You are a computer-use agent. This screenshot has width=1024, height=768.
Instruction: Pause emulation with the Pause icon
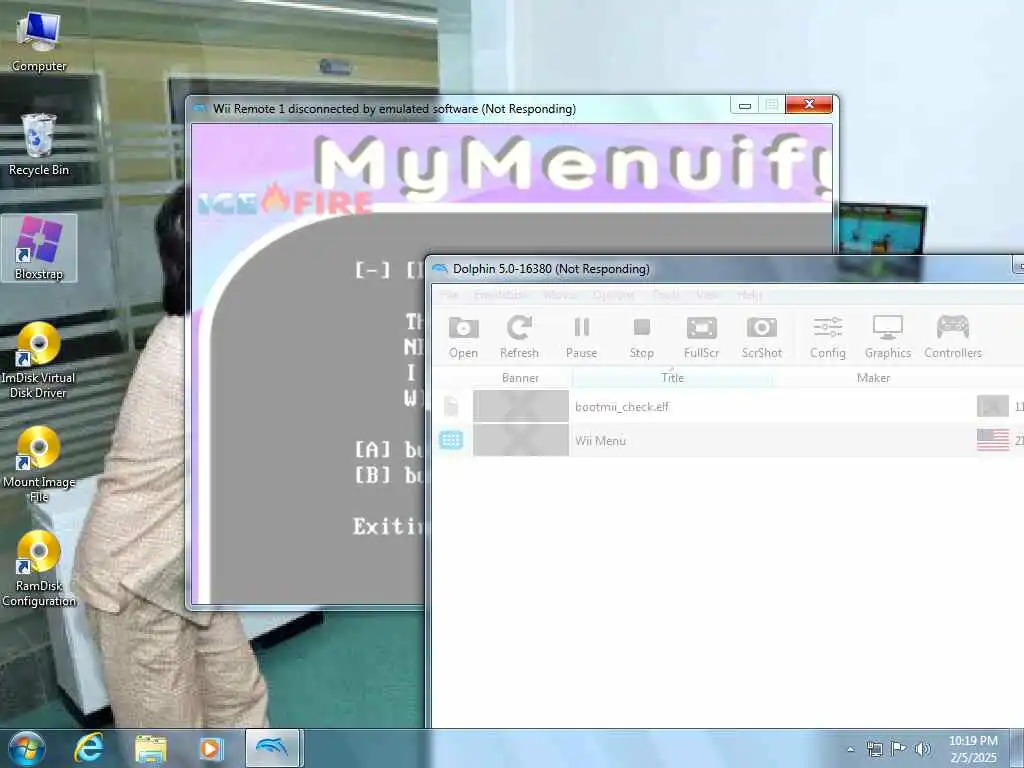(581, 337)
